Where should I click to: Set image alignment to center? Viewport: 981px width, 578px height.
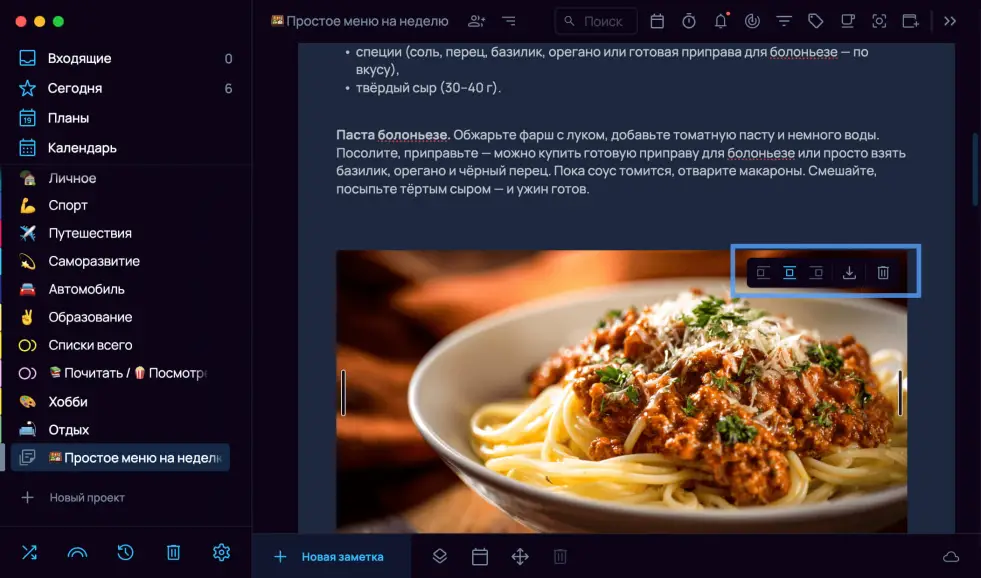tap(789, 273)
